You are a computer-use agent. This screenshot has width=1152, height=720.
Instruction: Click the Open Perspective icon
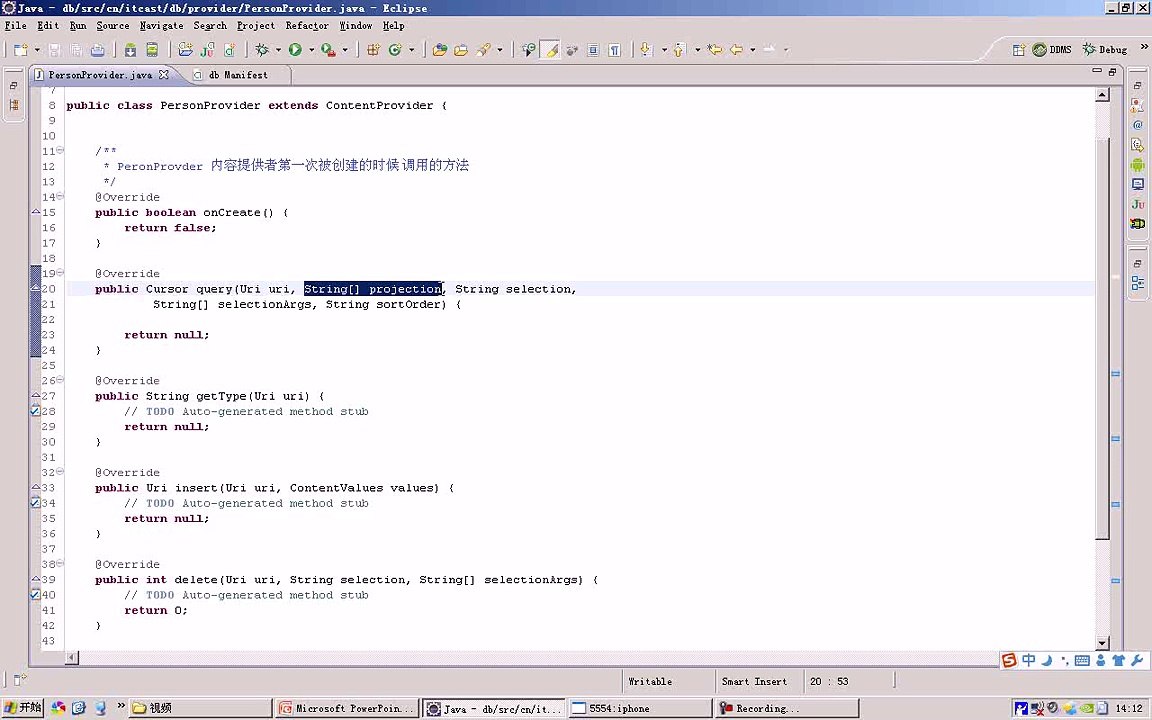(1019, 50)
